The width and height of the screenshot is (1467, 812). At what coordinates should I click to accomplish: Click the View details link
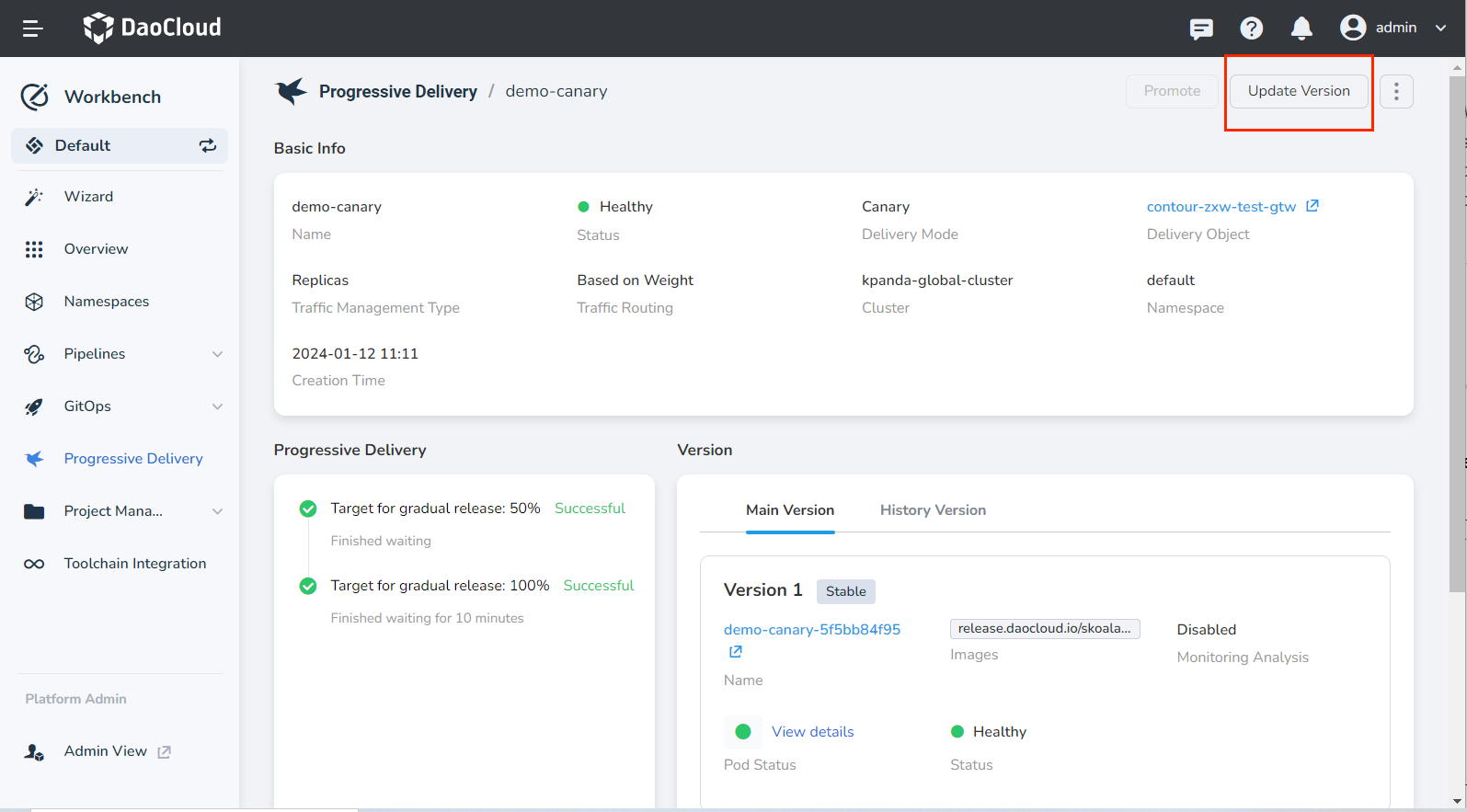click(812, 732)
